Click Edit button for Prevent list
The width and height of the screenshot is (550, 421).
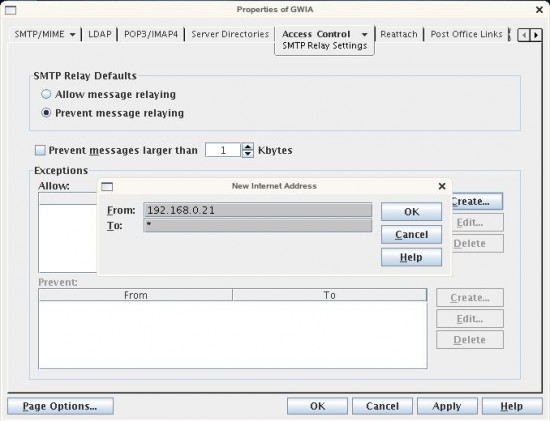470,319
